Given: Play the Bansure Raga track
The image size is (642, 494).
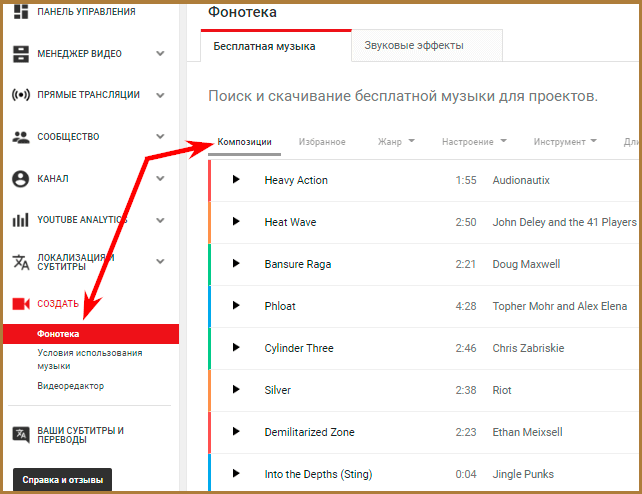Looking at the screenshot, I should point(236,263).
